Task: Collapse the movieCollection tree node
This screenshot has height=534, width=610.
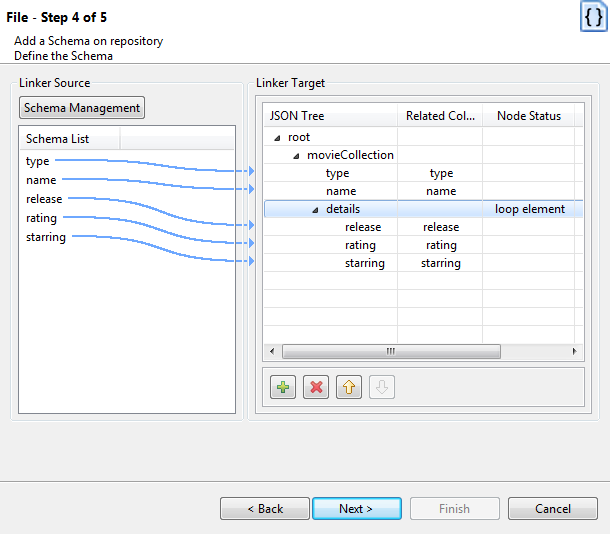Action: 296,156
